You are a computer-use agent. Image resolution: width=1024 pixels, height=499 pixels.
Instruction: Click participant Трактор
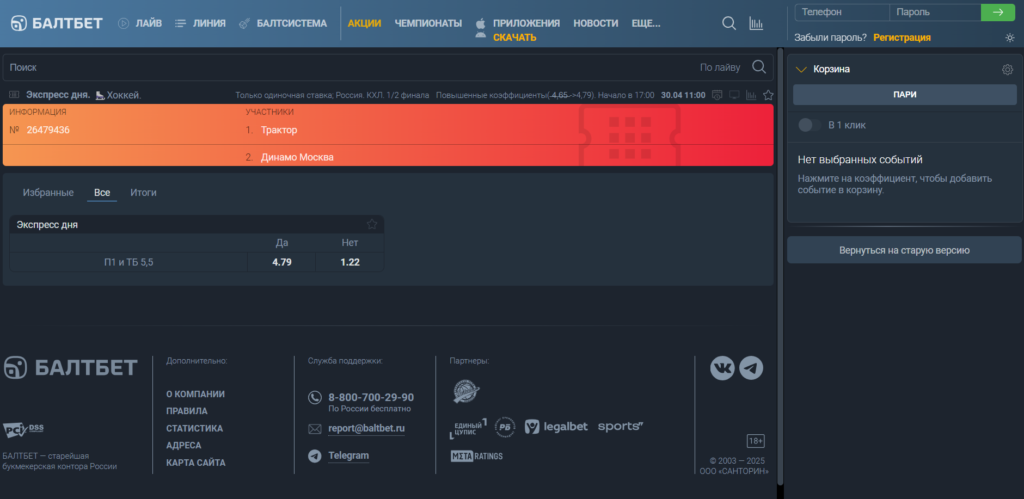[279, 130]
